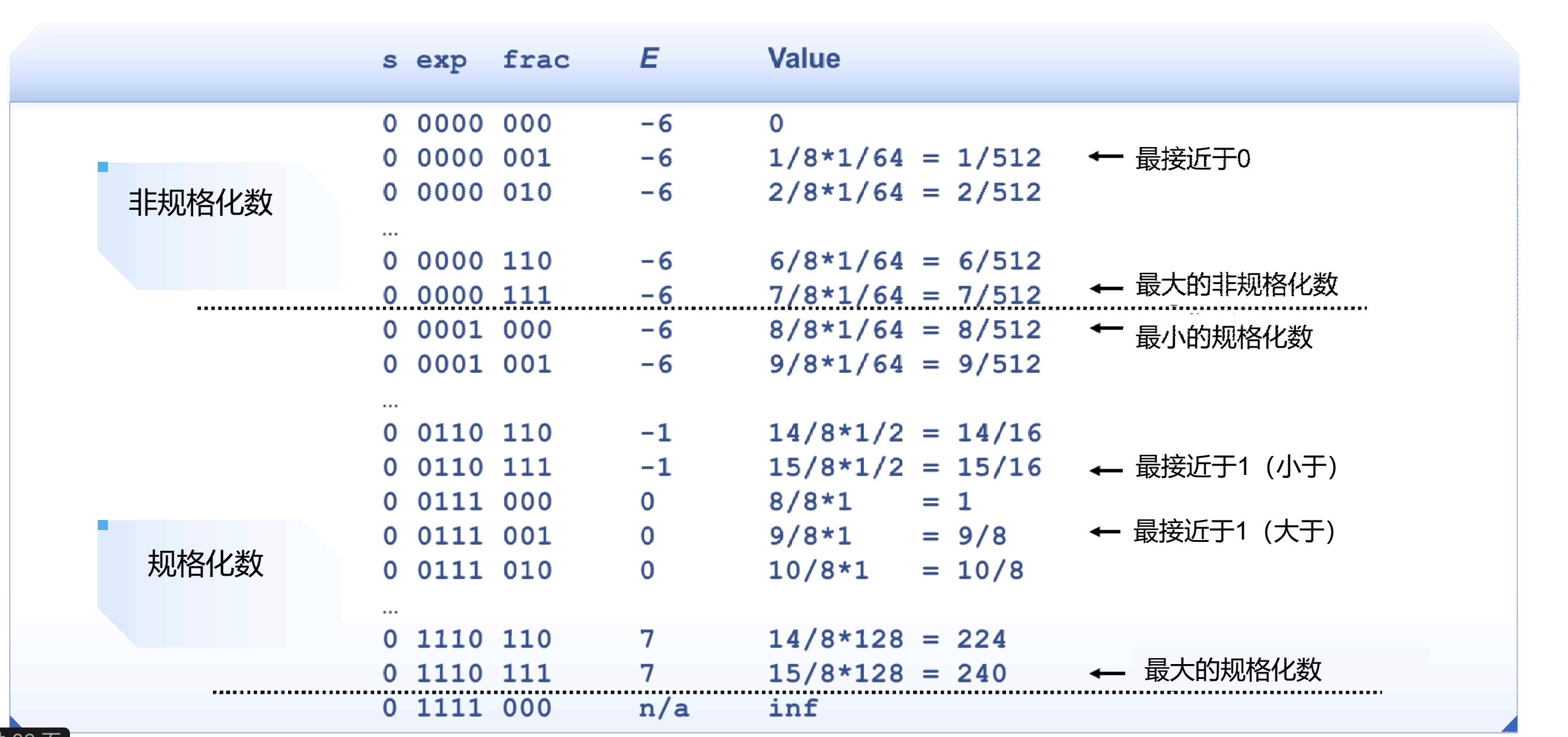The image size is (1568, 737).
Task: Click the blue square bullet above 非规格化数
Action: coord(103,167)
